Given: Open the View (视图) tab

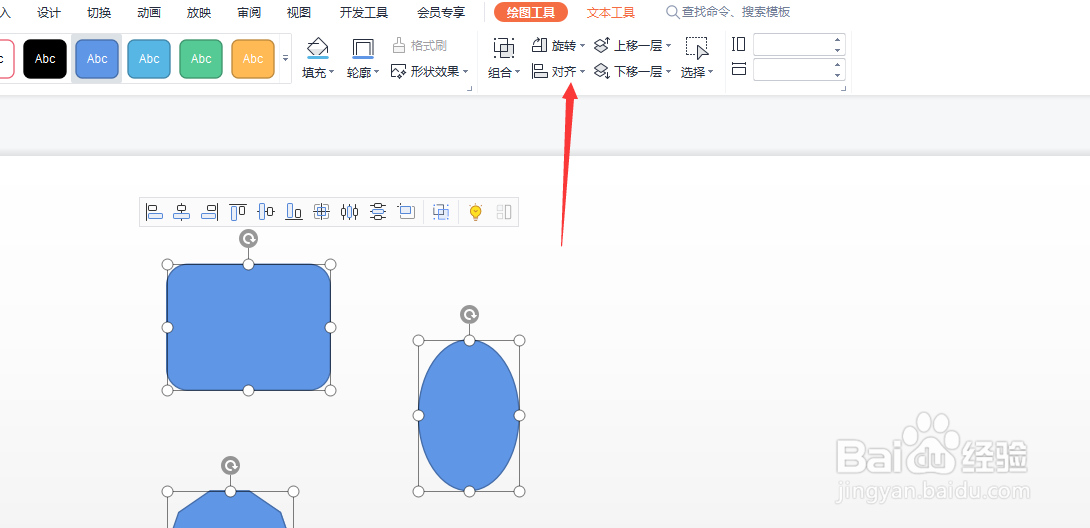Looking at the screenshot, I should pos(299,13).
